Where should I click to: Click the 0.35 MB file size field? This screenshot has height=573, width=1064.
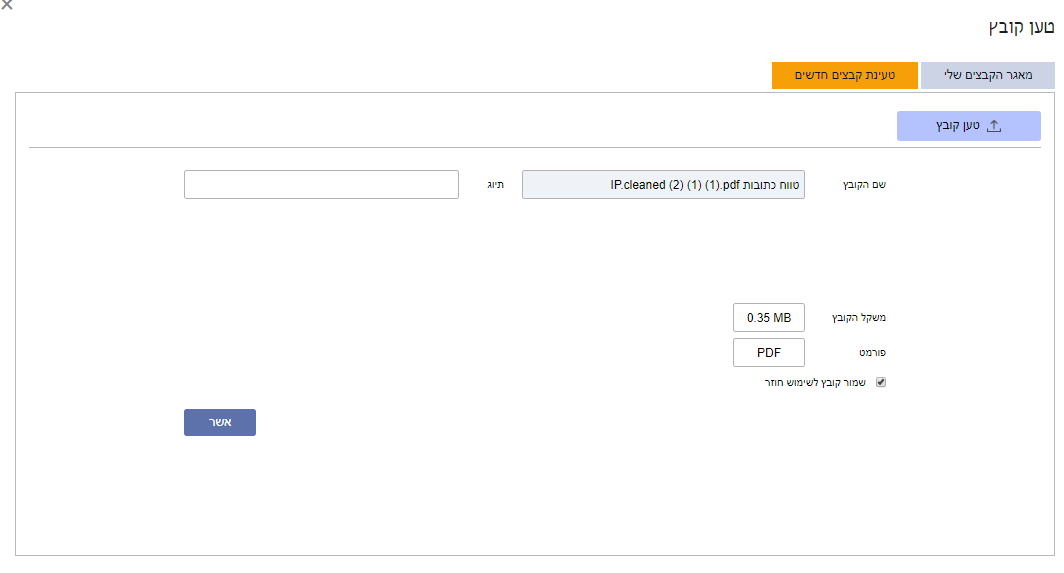[x=769, y=318]
